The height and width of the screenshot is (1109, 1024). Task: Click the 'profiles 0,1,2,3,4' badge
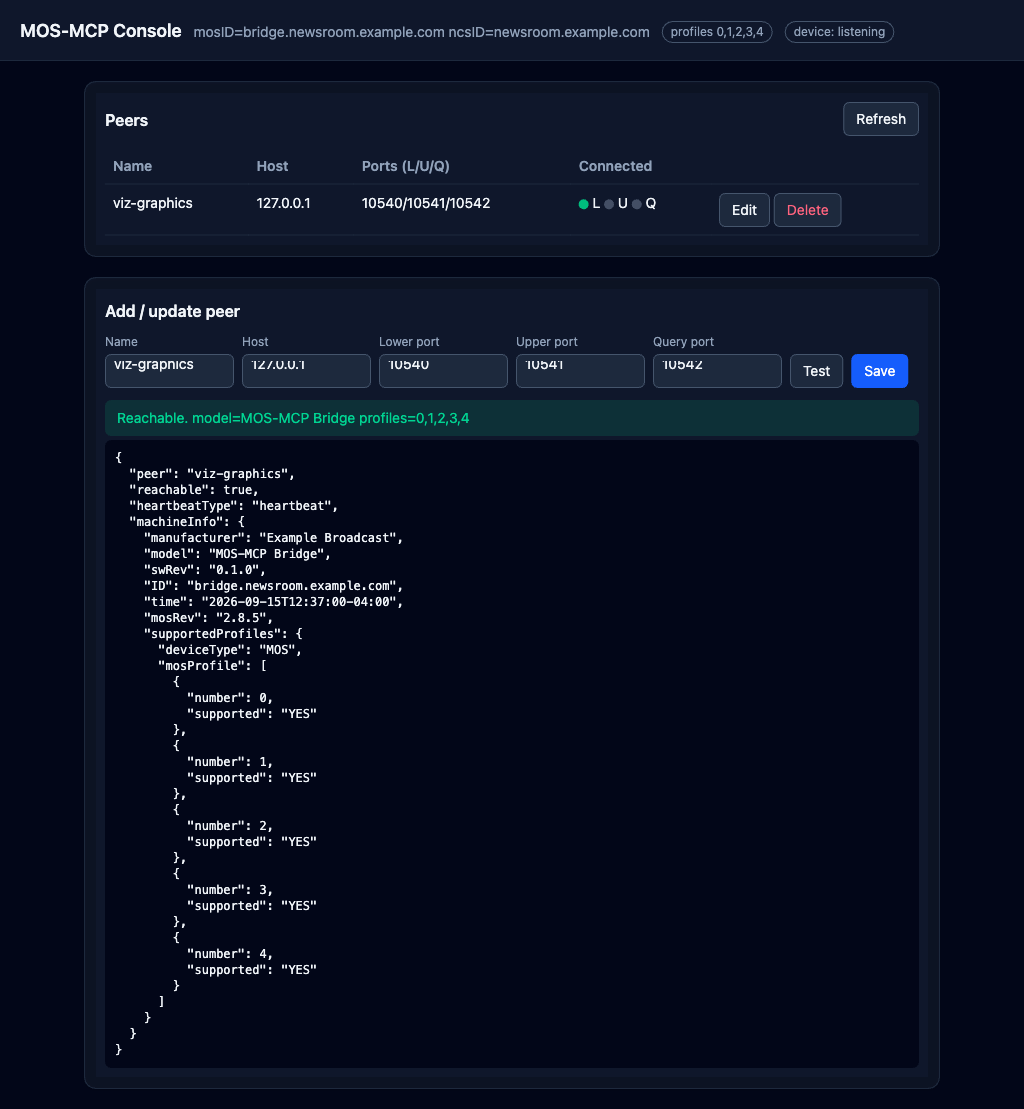coord(716,32)
